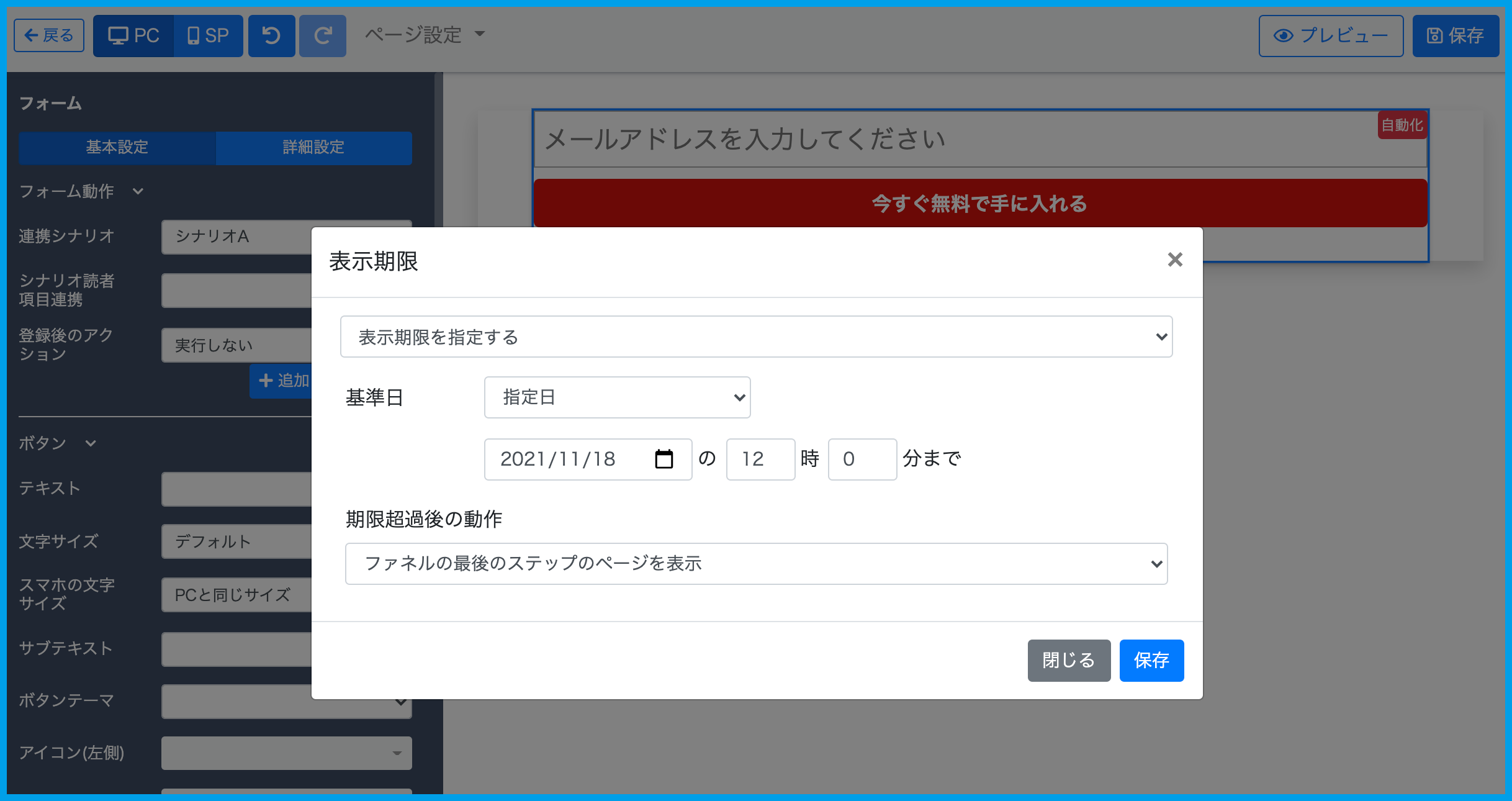Click the プレビュー eye button

tap(1330, 35)
